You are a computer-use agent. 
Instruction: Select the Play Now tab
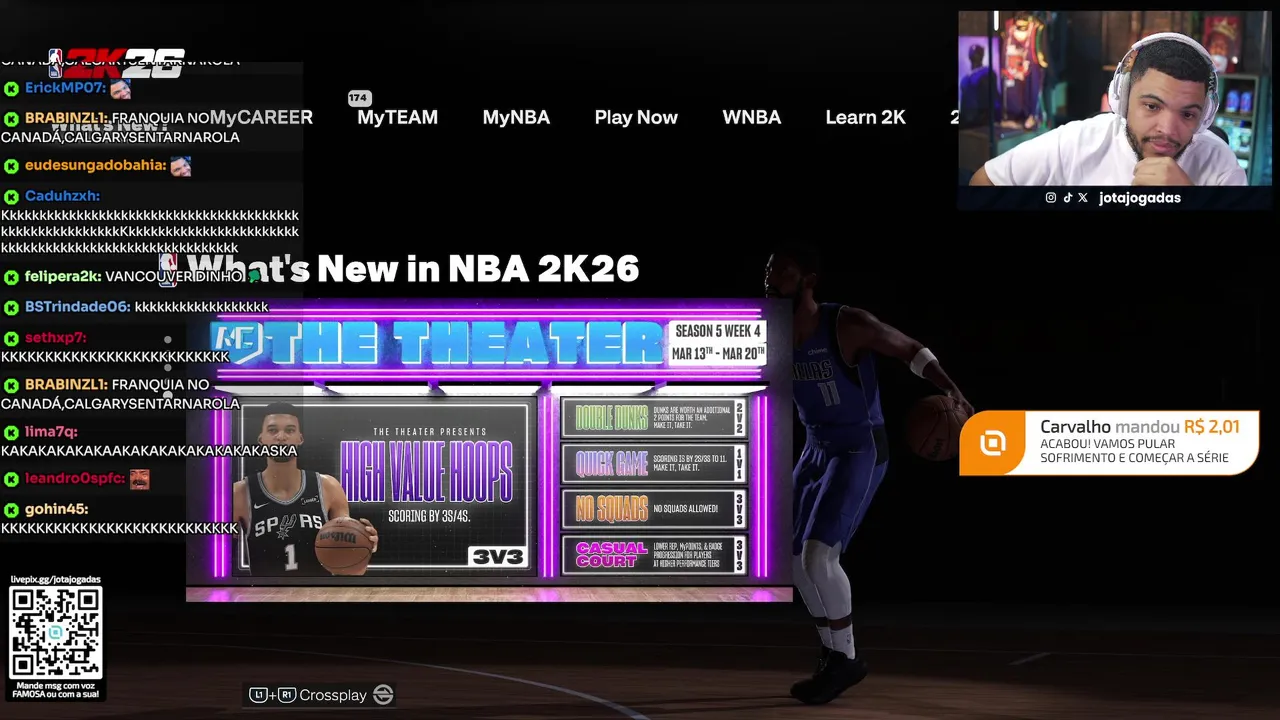coord(636,117)
